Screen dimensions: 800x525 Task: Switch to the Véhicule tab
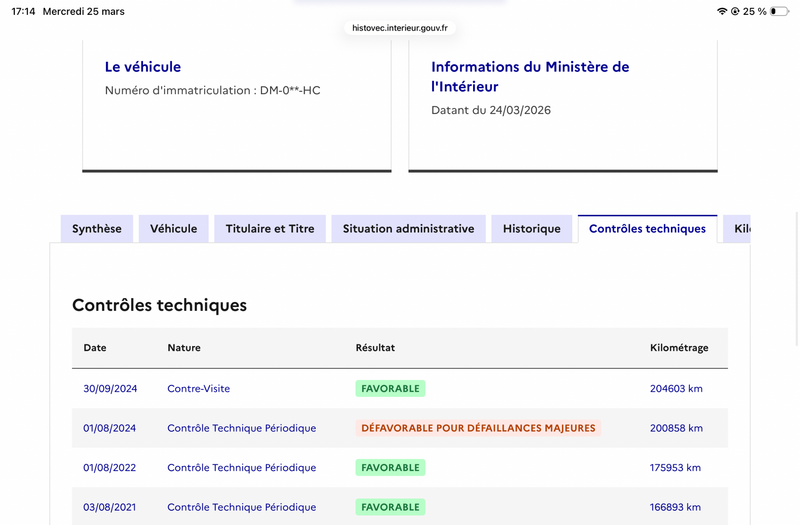(173, 229)
